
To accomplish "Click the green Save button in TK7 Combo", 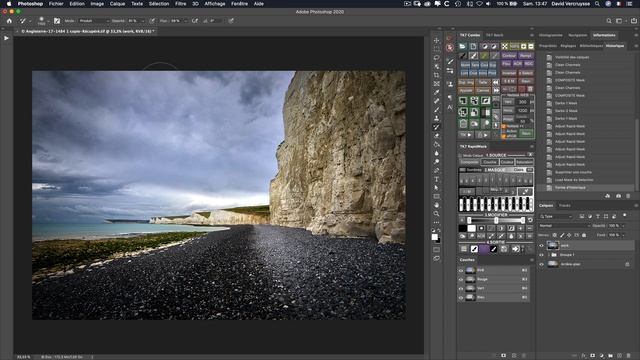I will (x=526, y=133).
